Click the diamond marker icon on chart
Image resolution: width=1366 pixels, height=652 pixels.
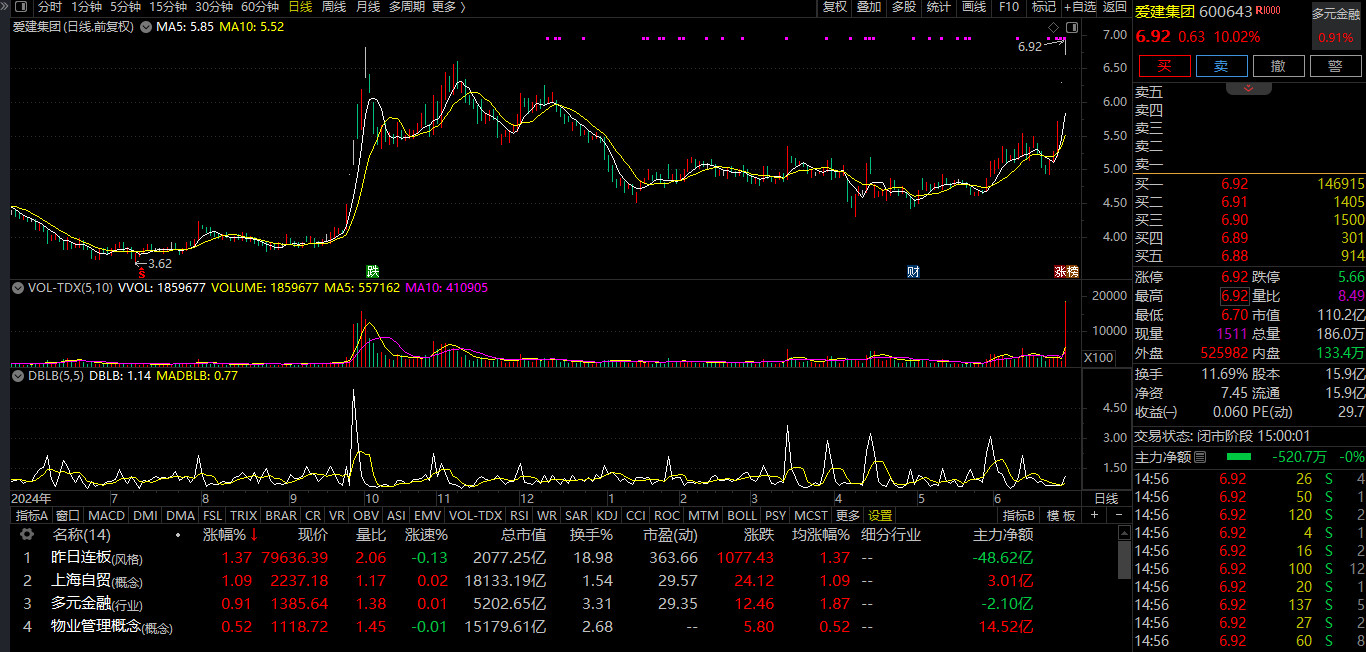1053,26
